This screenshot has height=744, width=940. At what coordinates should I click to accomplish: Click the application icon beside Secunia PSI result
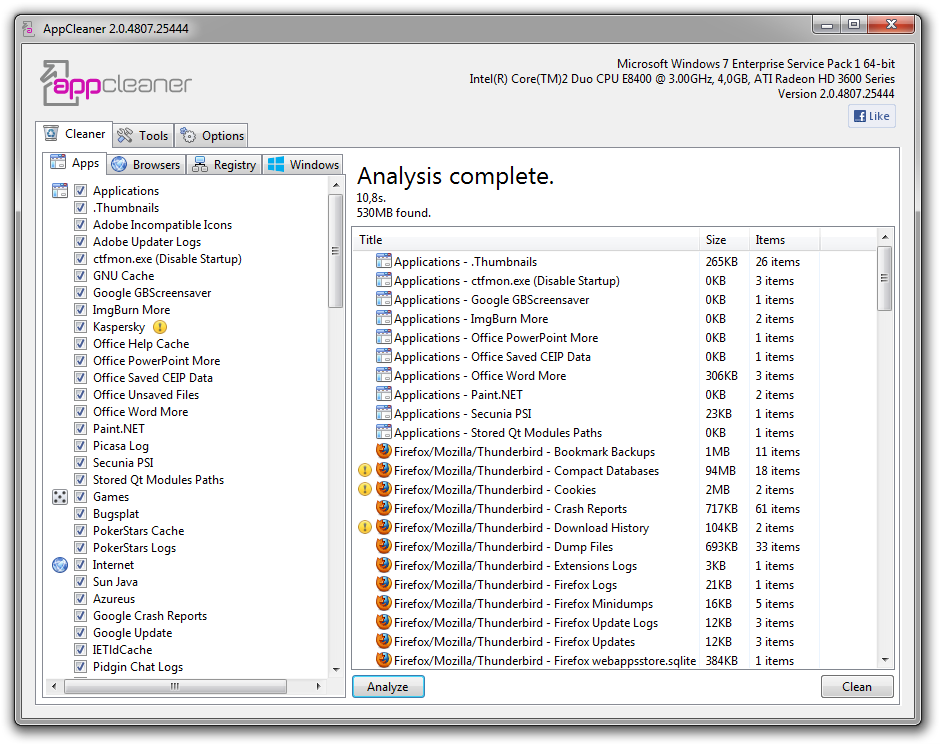coord(384,413)
